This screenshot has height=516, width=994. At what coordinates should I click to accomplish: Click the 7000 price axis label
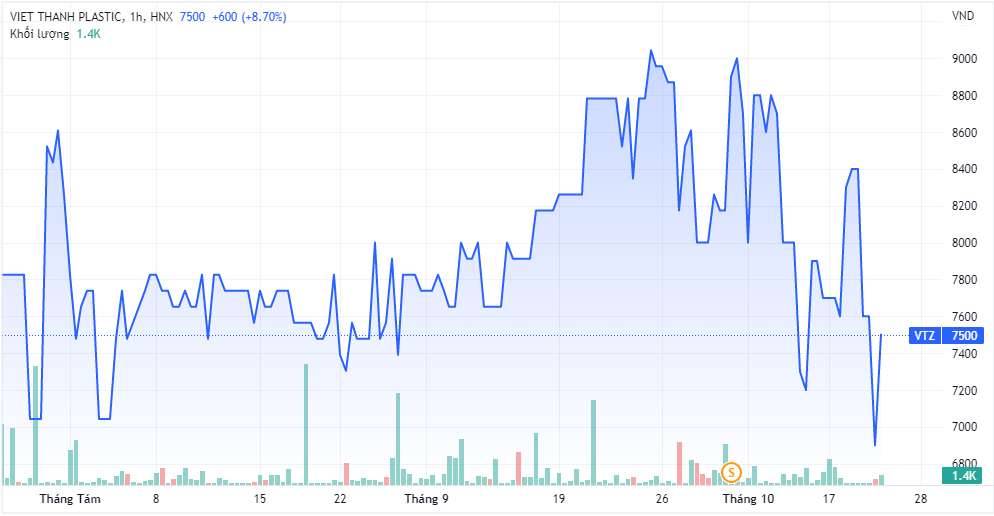(964, 427)
